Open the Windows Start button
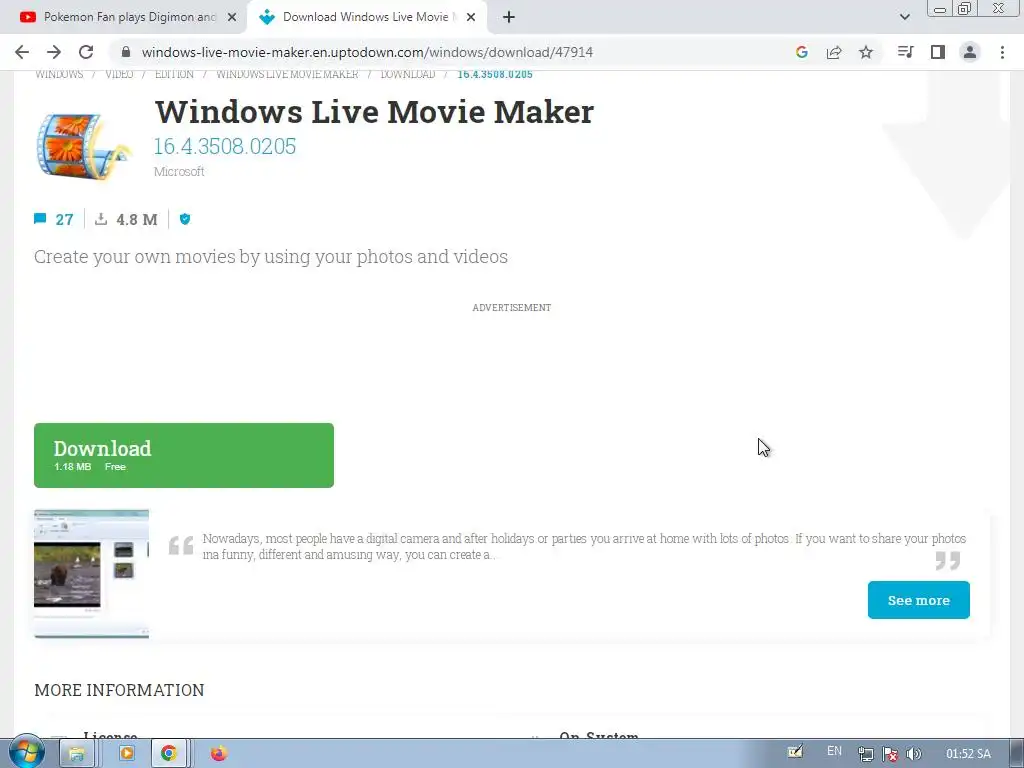The image size is (1024, 768). [26, 753]
